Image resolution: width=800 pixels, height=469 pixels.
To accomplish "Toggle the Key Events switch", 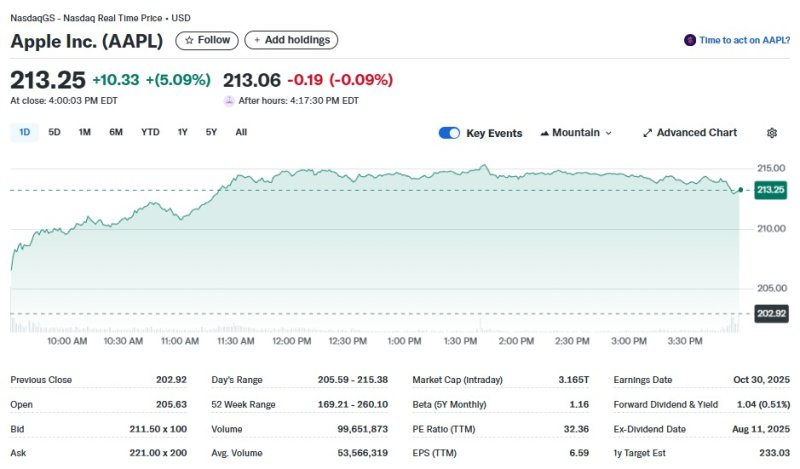I will point(449,133).
